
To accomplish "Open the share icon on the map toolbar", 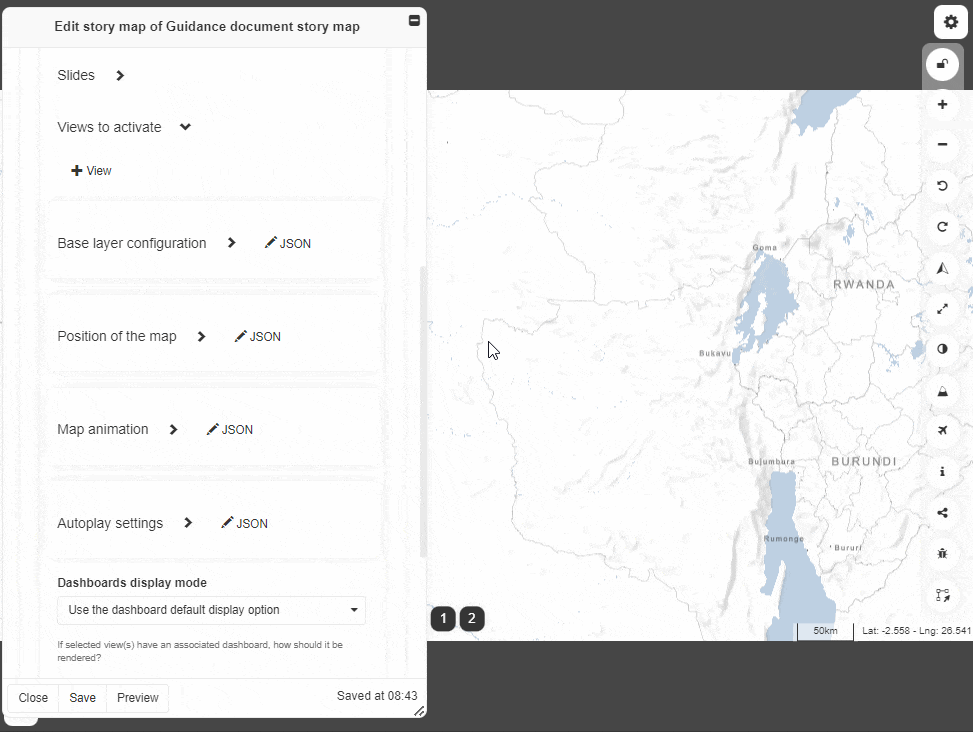I will click(942, 513).
